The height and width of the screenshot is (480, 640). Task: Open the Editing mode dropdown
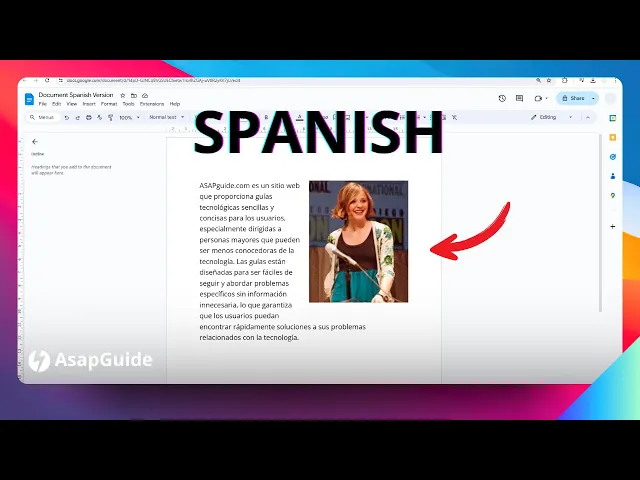pos(552,117)
